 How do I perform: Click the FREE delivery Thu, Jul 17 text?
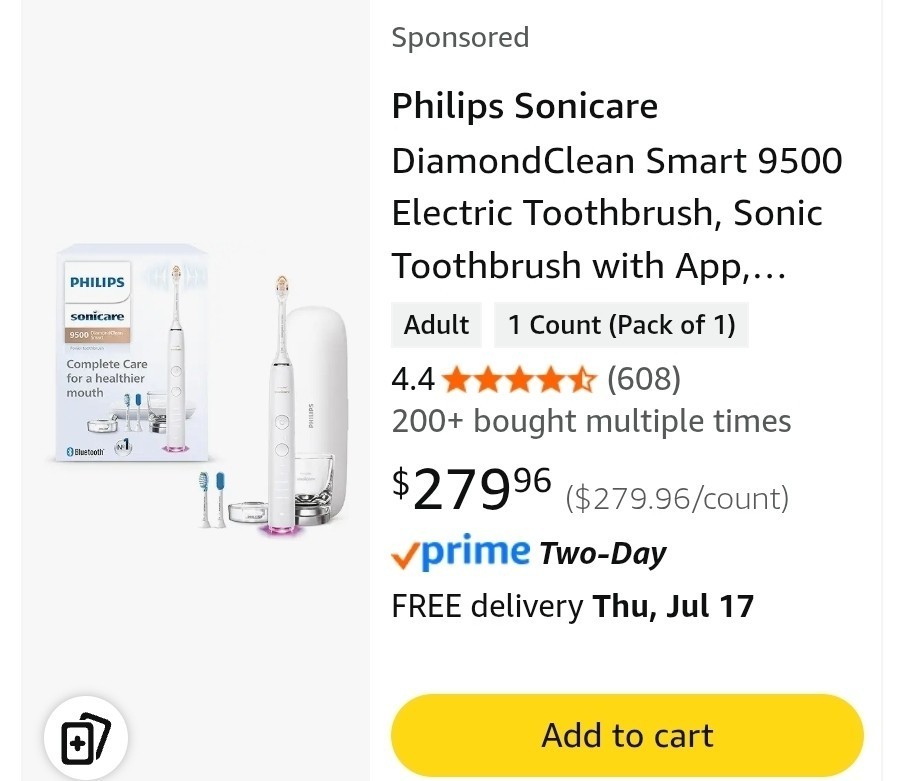click(572, 606)
